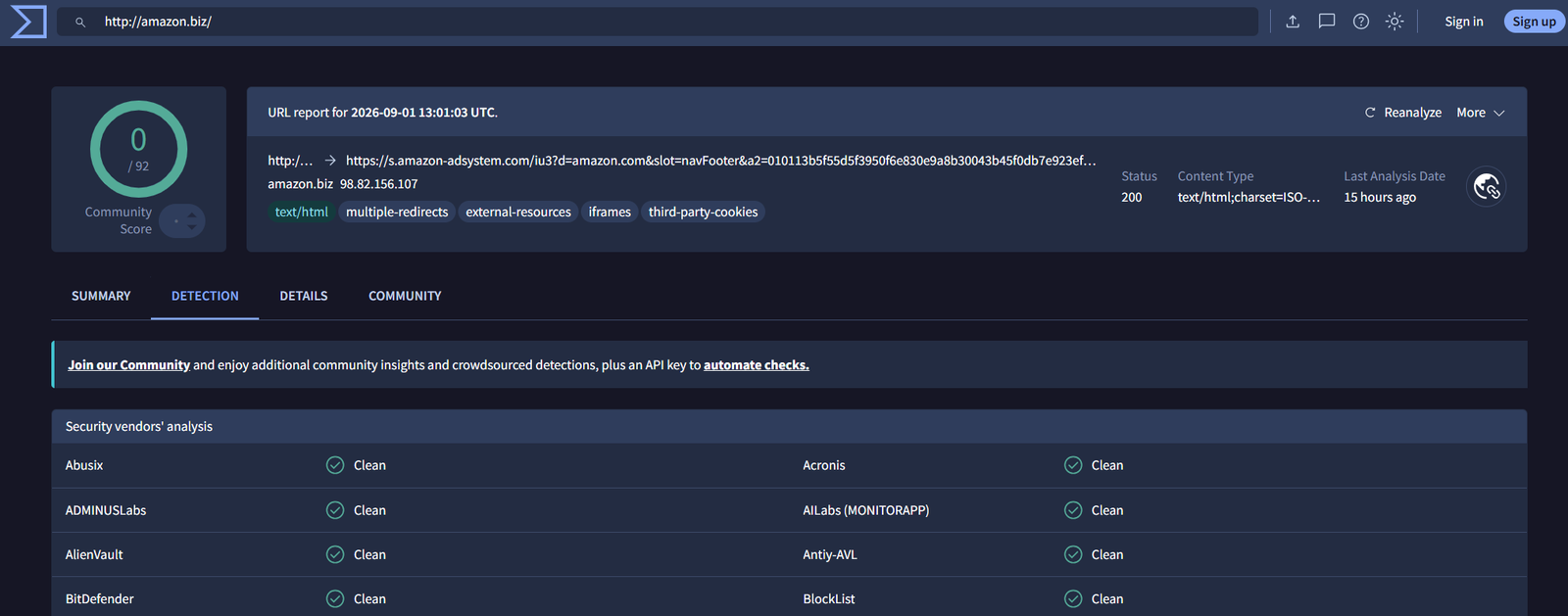1568x616 pixels.
Task: Toggle the light/dark theme sun icon
Action: pos(1395,22)
